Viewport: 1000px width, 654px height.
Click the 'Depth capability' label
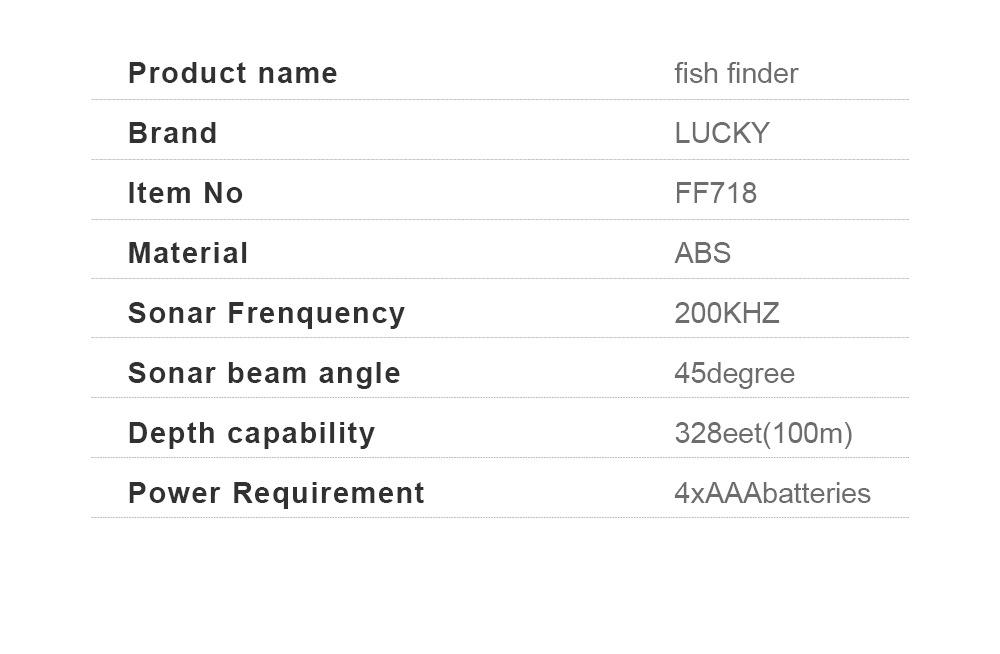pyautogui.click(x=251, y=434)
